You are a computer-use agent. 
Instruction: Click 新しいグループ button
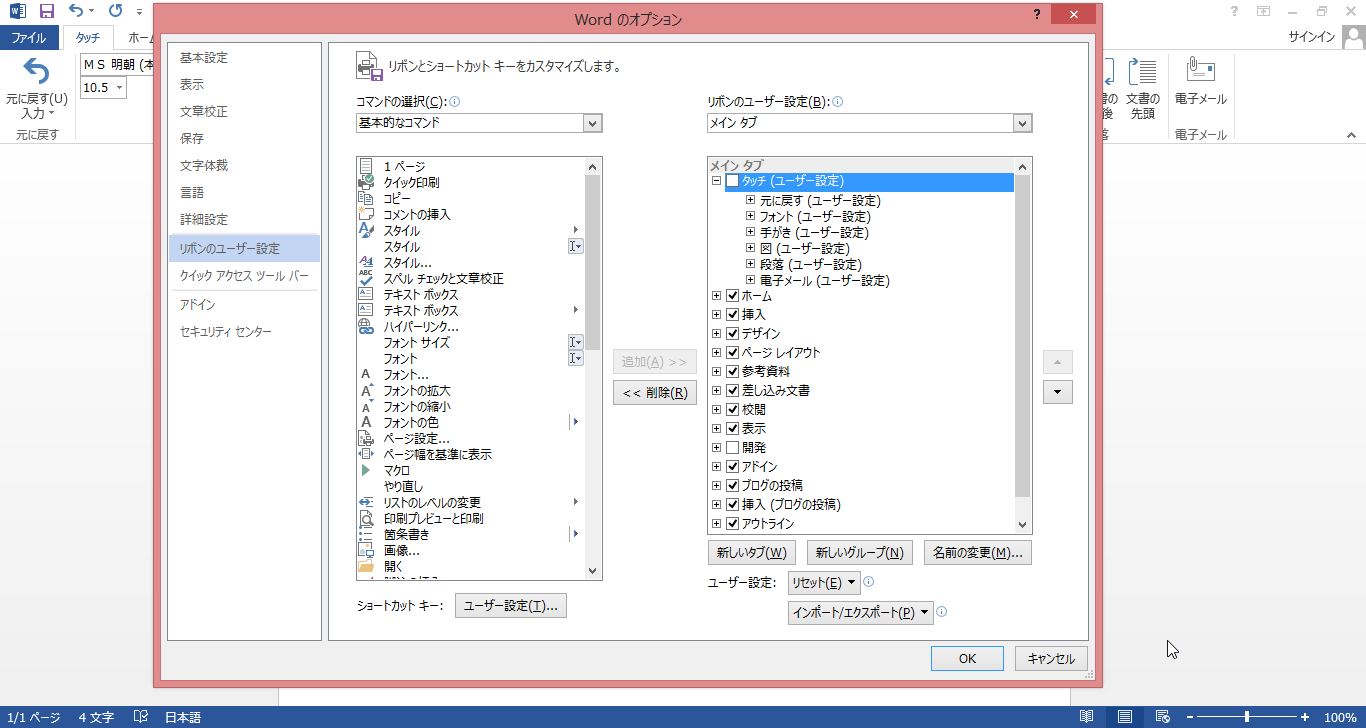(x=859, y=552)
